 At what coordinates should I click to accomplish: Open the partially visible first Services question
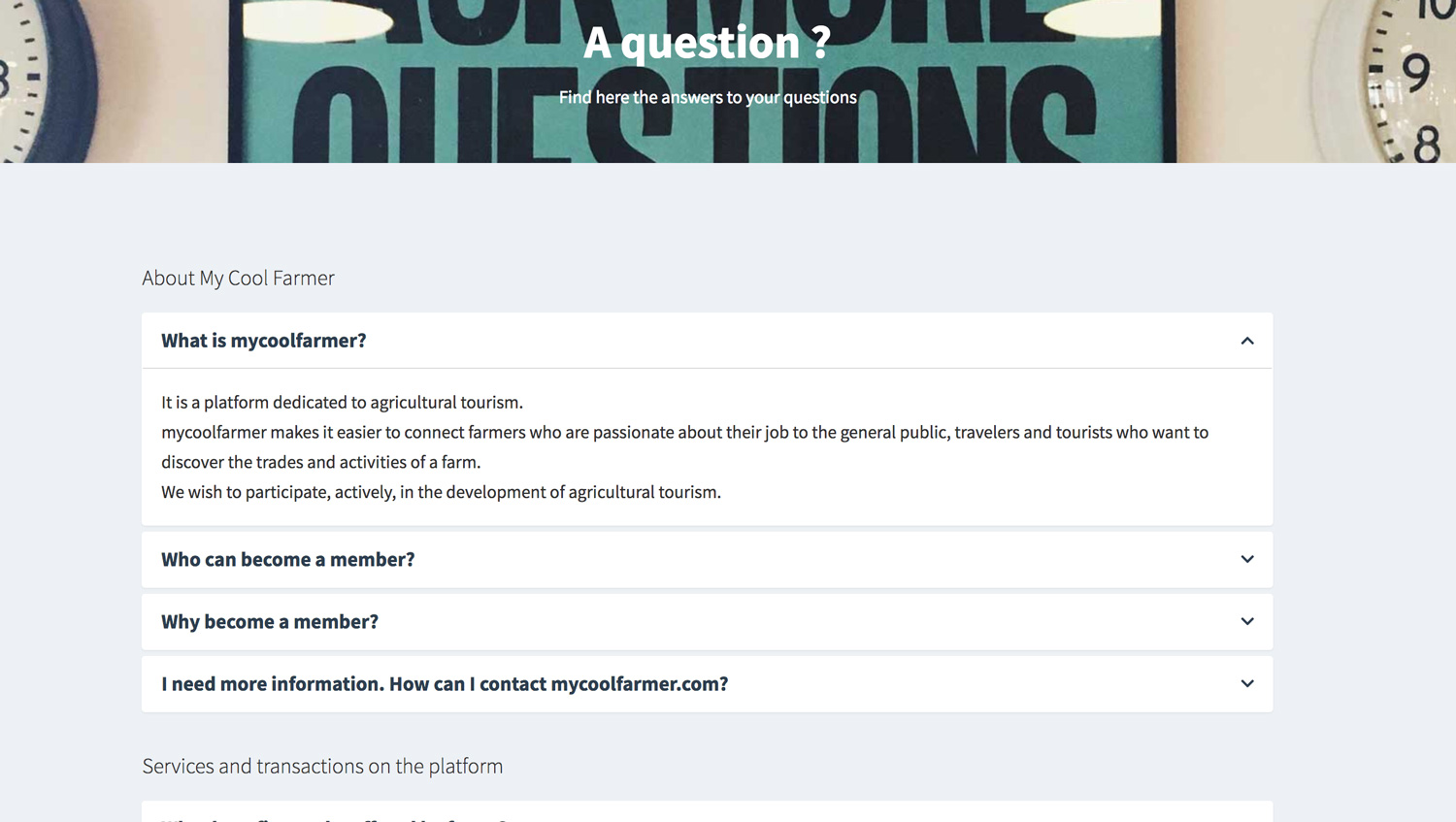tap(707, 812)
